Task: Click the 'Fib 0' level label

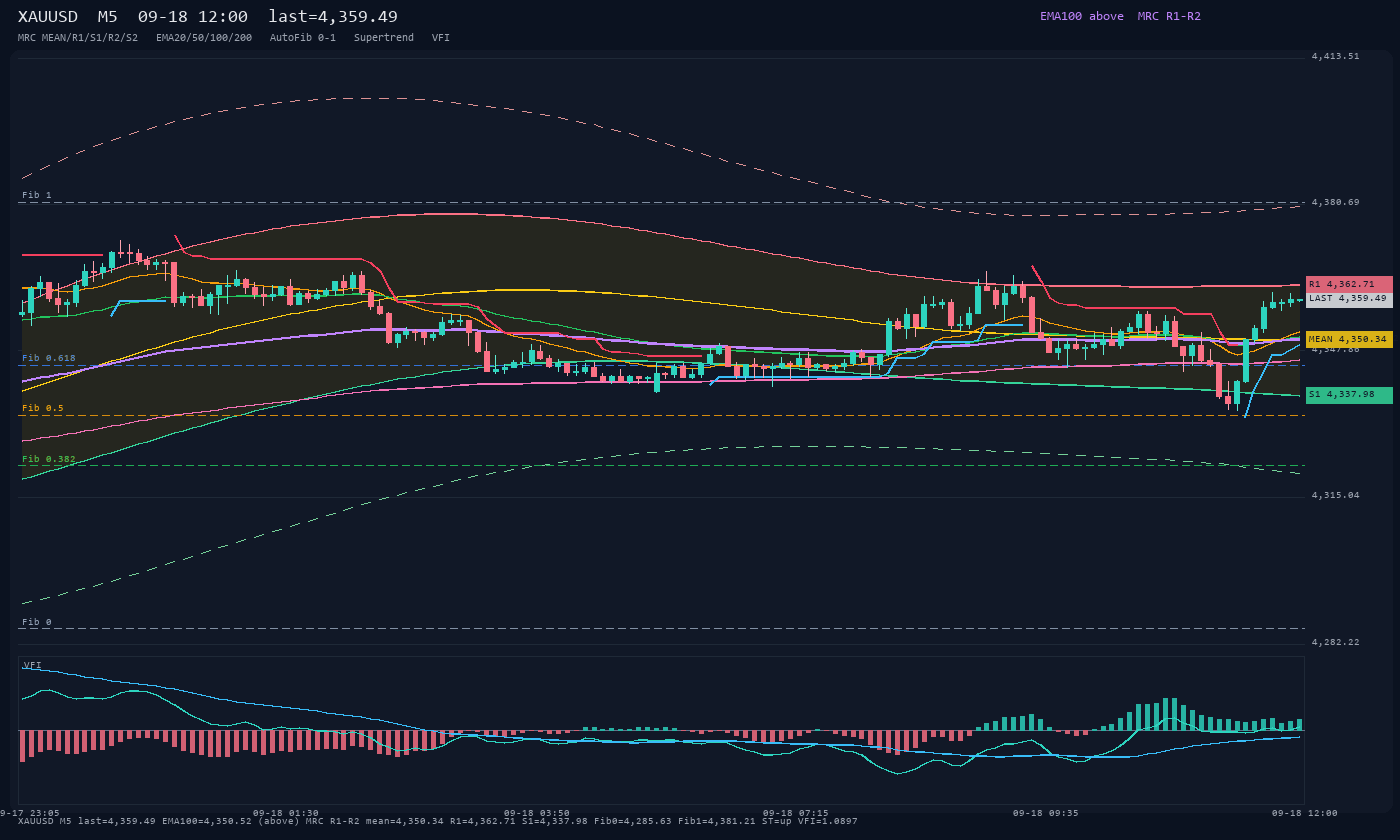Action: tap(37, 622)
